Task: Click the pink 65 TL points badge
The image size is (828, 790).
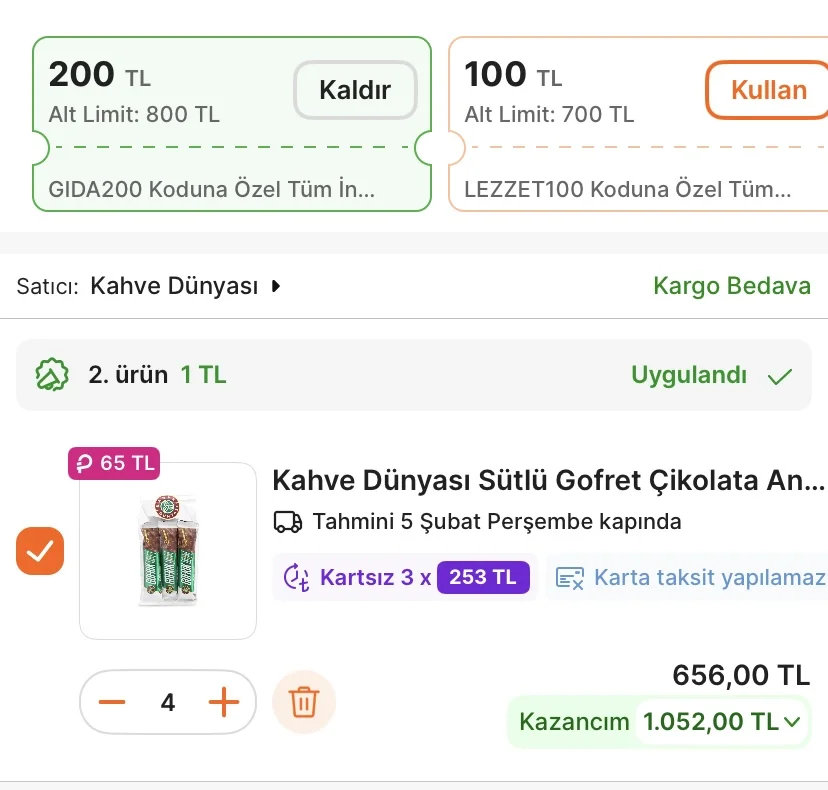Action: [114, 463]
